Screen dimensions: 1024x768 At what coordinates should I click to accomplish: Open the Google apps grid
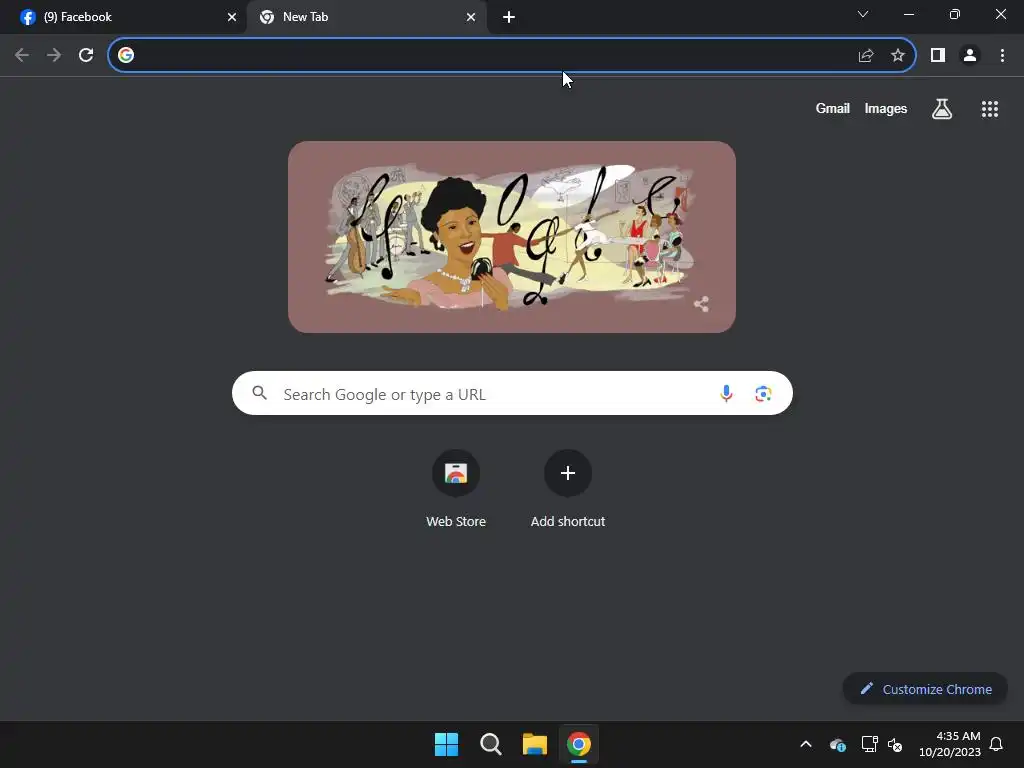coord(990,109)
